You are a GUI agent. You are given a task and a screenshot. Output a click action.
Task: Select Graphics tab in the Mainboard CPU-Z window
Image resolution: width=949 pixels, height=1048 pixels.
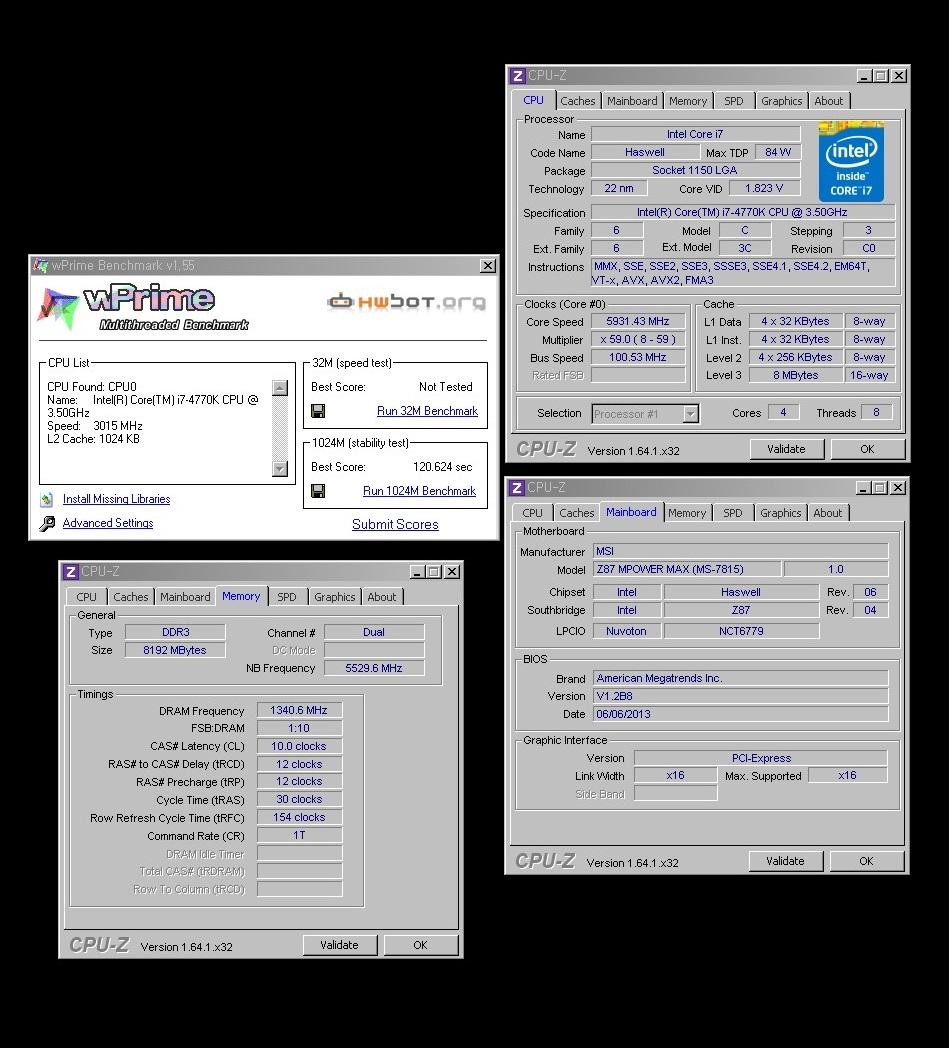[x=781, y=513]
